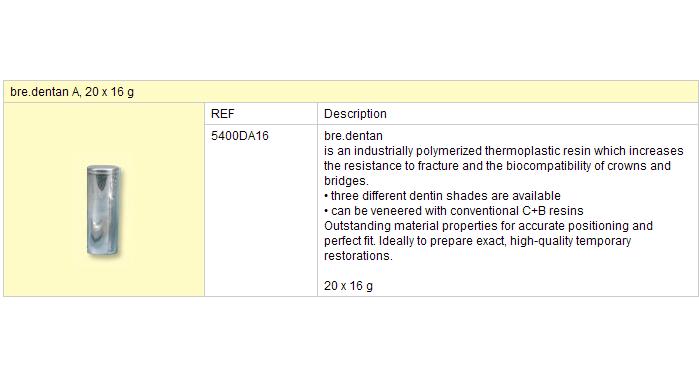Click the 'Outstanding material properties' sentence
Viewport: 699px width, 391px height.
point(489,226)
